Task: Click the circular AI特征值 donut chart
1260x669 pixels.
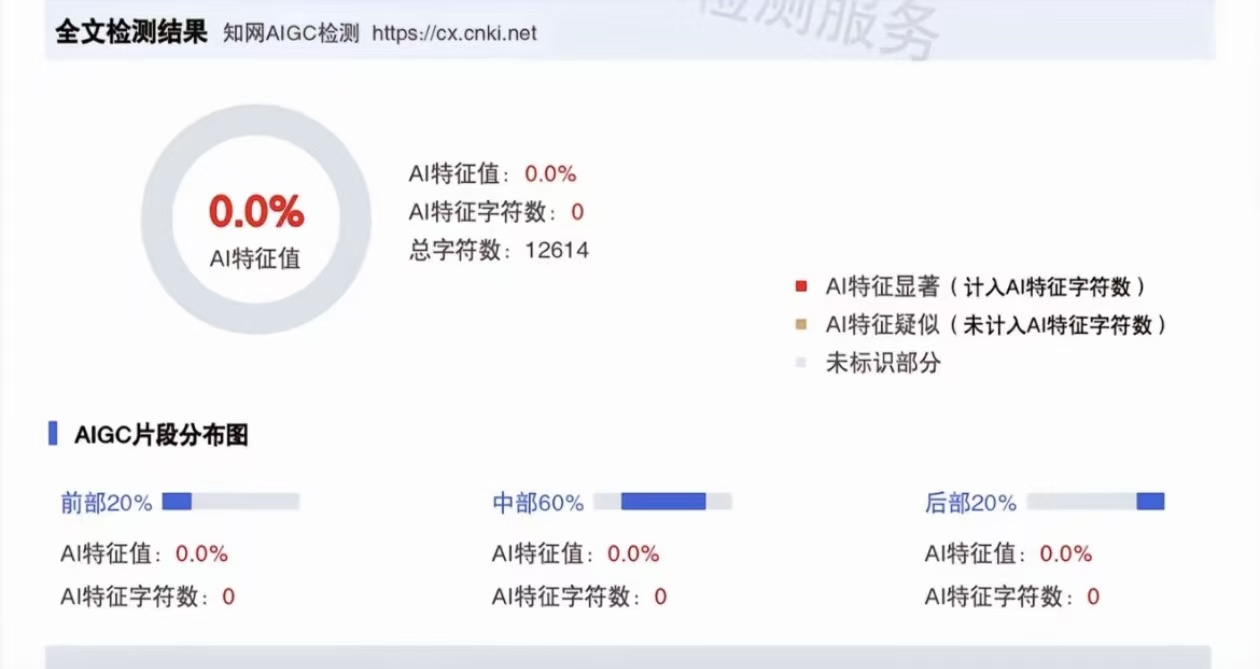Action: coord(256,219)
